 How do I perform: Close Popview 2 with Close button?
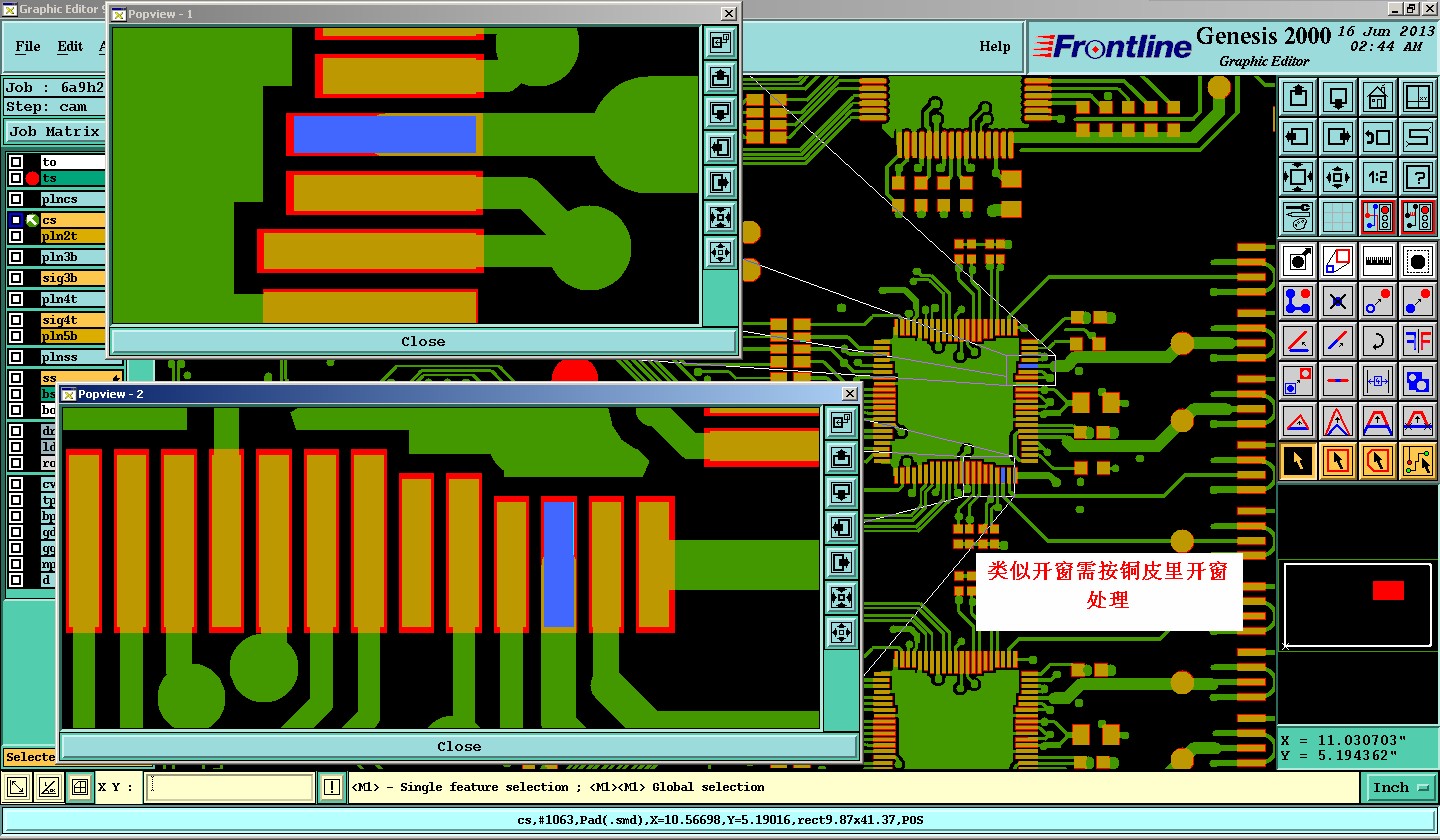pos(459,746)
